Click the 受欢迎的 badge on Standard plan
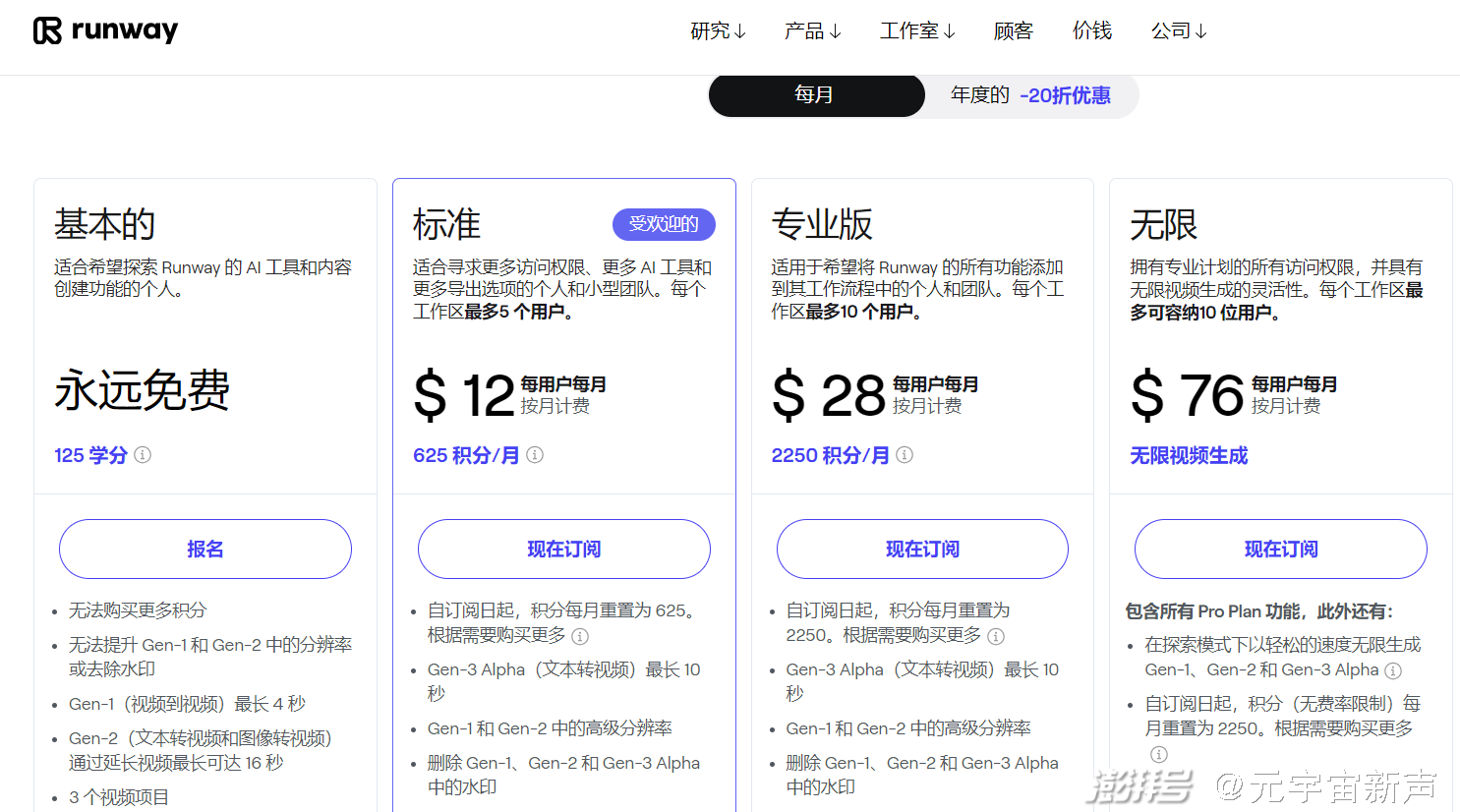 click(x=664, y=224)
